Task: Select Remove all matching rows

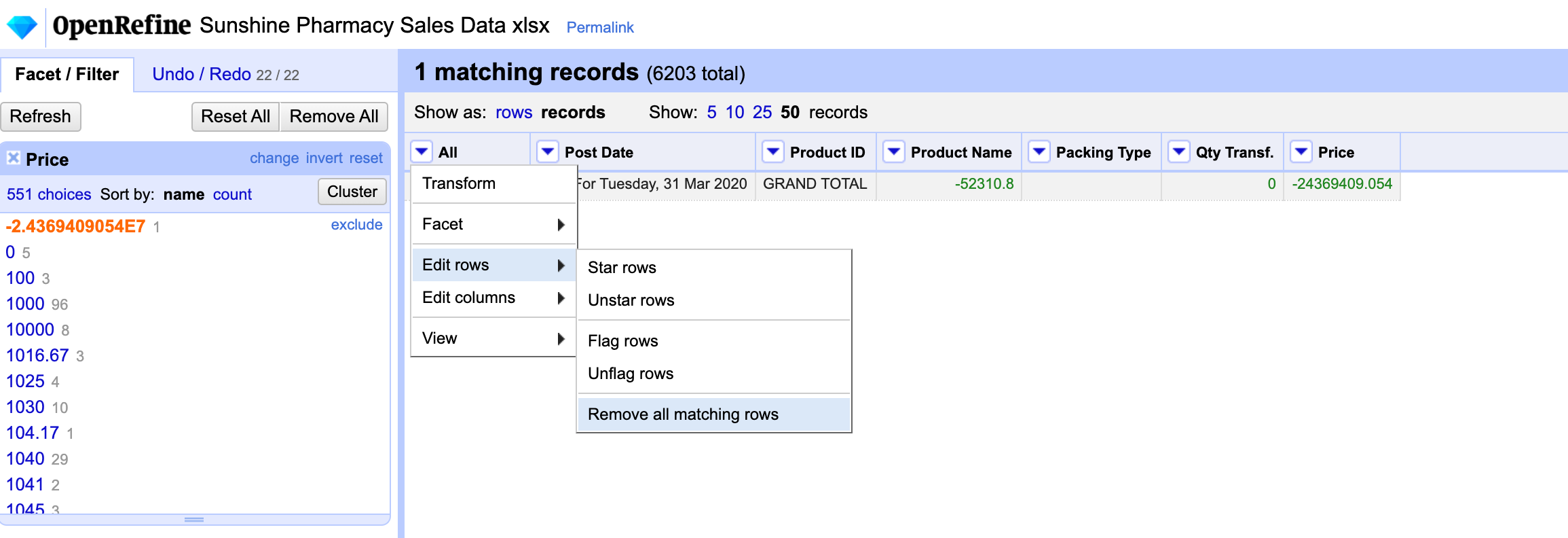Action: click(683, 414)
